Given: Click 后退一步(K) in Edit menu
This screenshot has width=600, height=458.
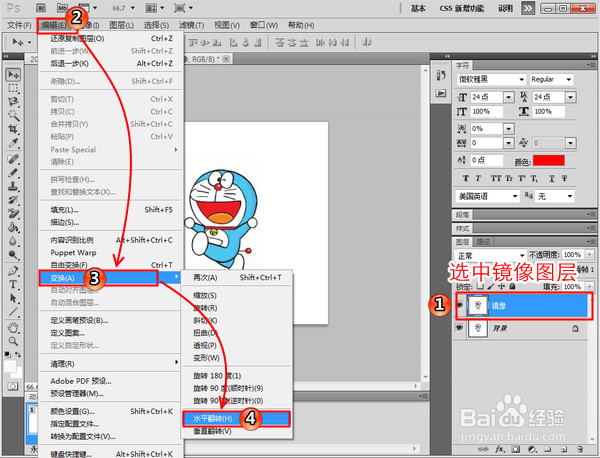Looking at the screenshot, I should click(111, 64).
